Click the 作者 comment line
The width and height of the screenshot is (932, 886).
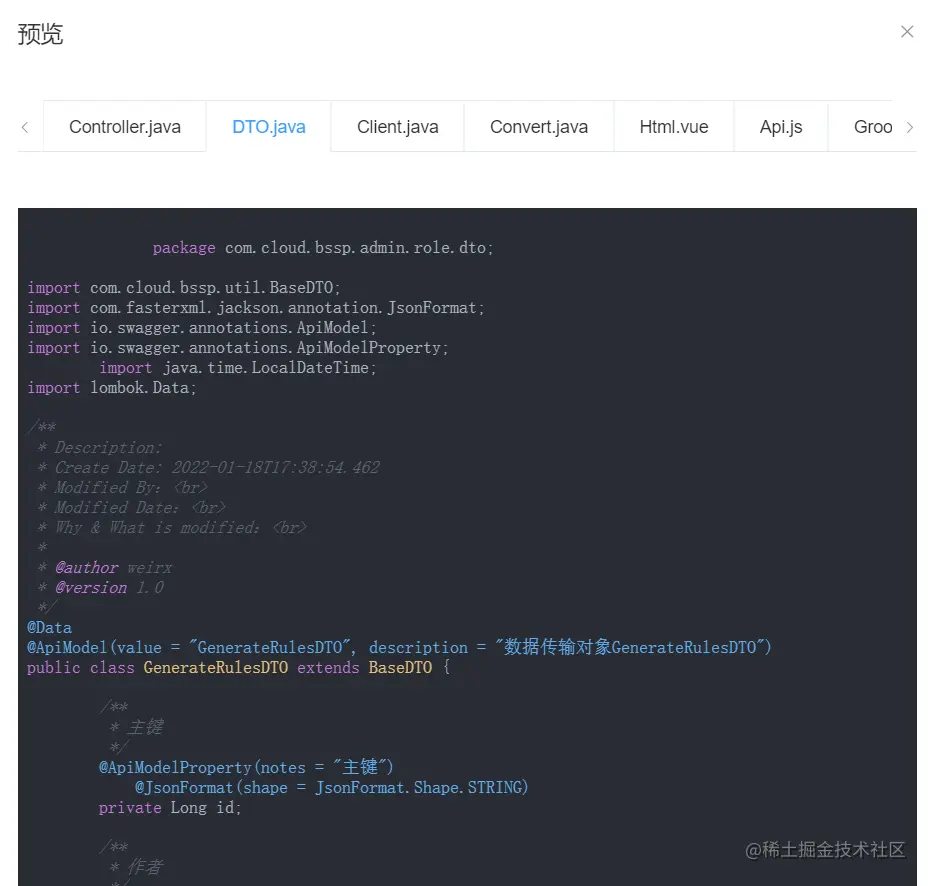[136, 867]
